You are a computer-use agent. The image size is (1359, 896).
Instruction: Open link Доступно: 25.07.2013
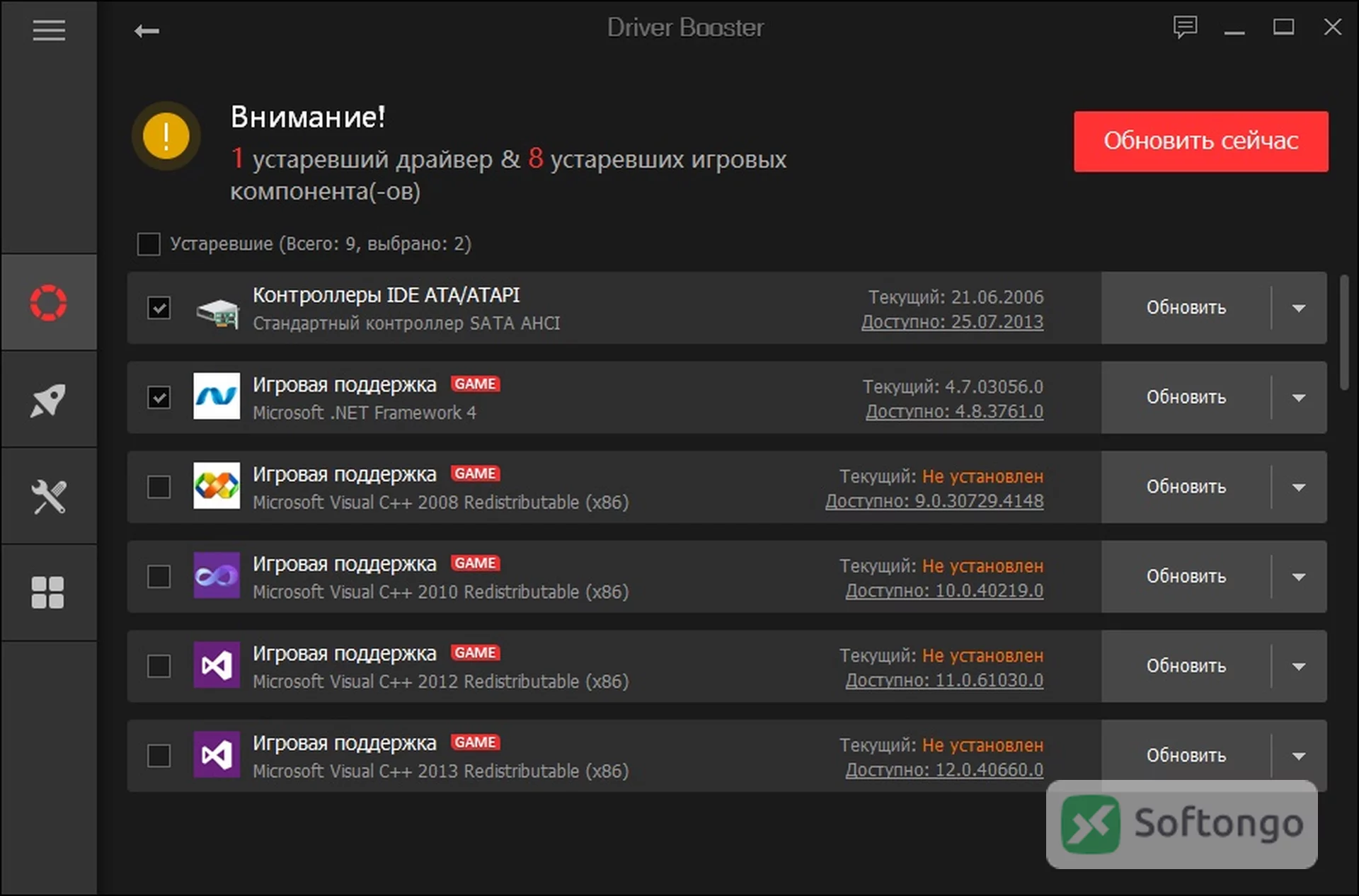[x=952, y=322]
